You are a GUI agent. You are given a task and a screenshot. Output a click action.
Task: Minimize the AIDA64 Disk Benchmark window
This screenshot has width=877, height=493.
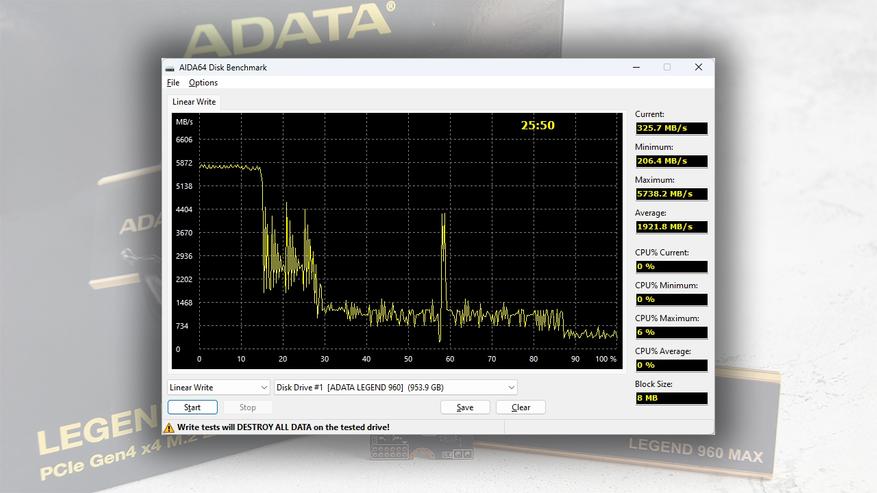[x=636, y=67]
